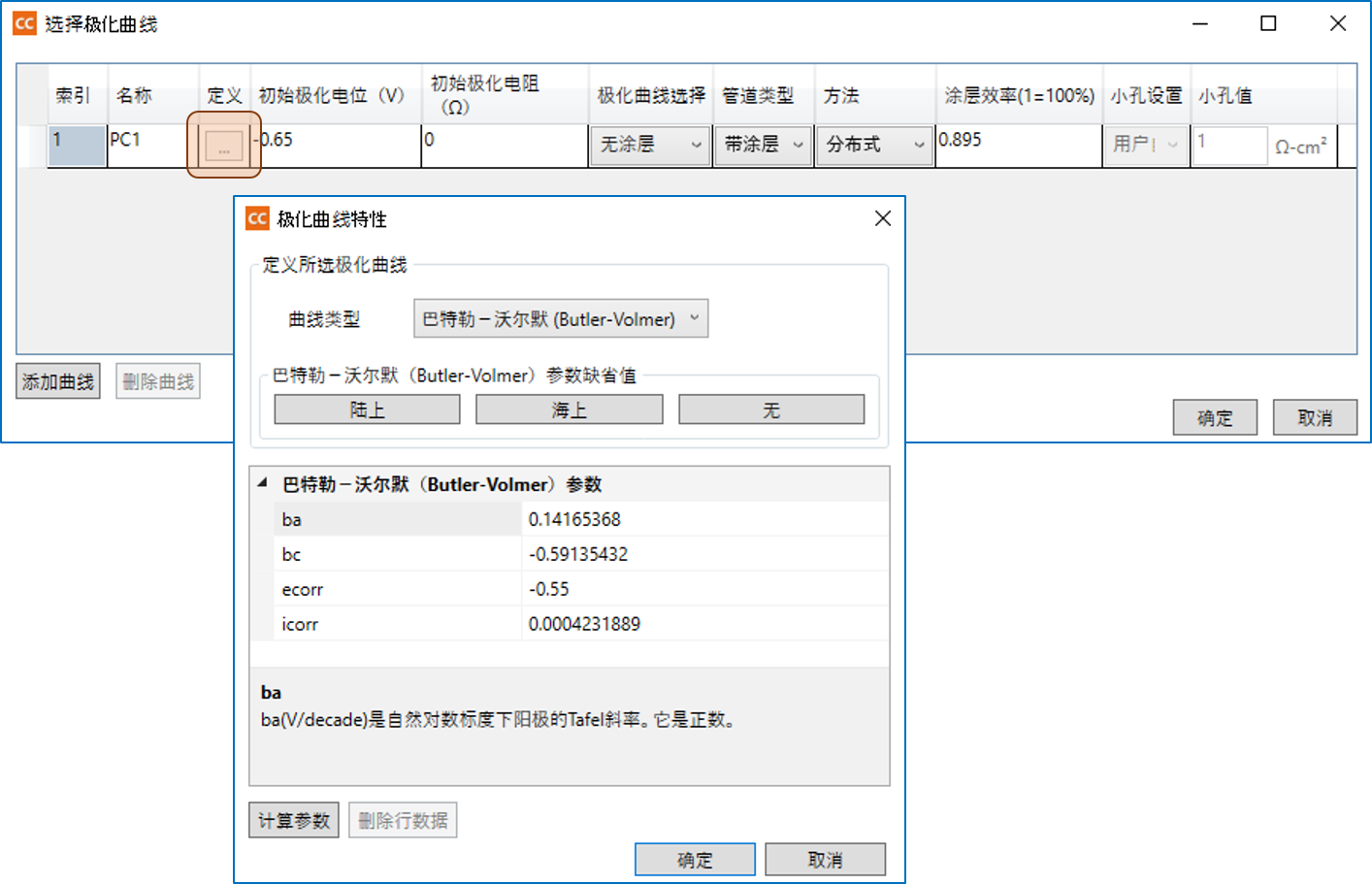Click the 极化曲线选择 column header

click(x=650, y=95)
